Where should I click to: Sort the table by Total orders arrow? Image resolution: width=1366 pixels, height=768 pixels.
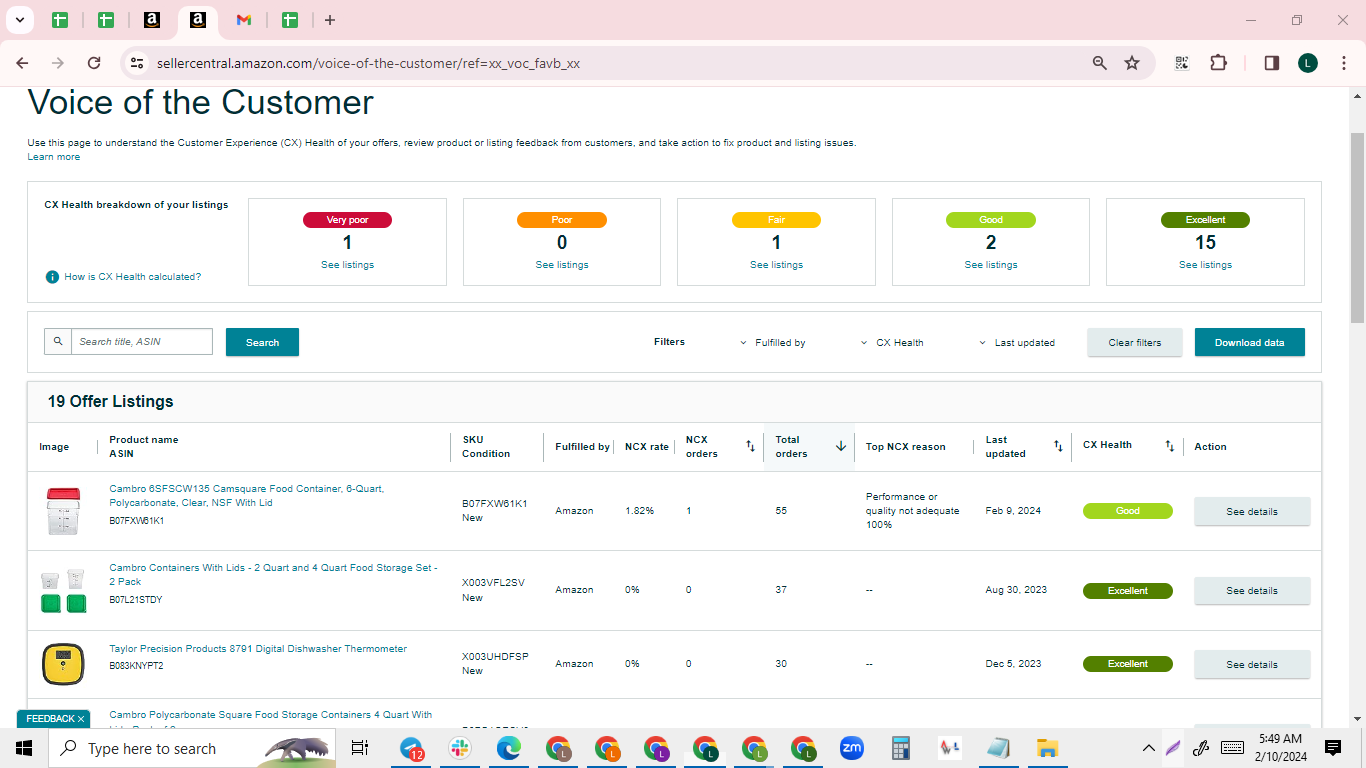coord(841,446)
